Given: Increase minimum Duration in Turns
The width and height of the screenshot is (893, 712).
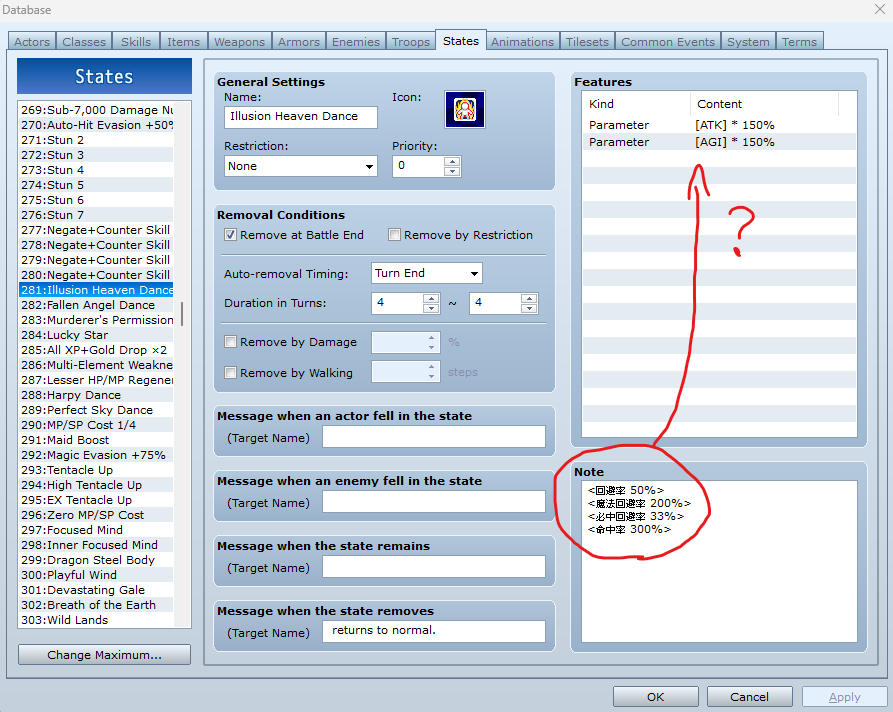Looking at the screenshot, I should click(x=431, y=298).
